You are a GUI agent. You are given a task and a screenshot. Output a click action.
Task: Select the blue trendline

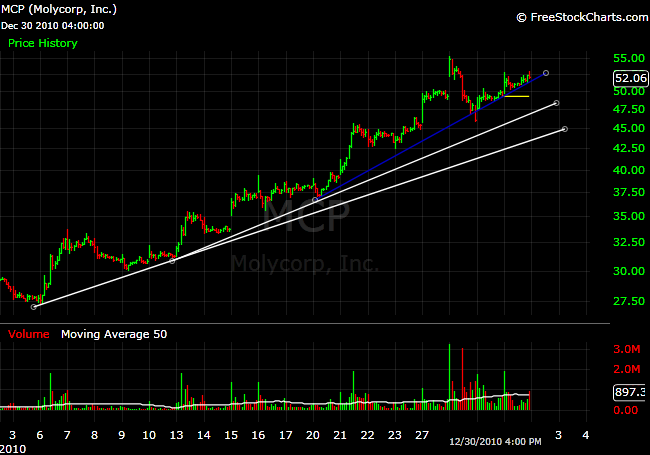[x=431, y=135]
